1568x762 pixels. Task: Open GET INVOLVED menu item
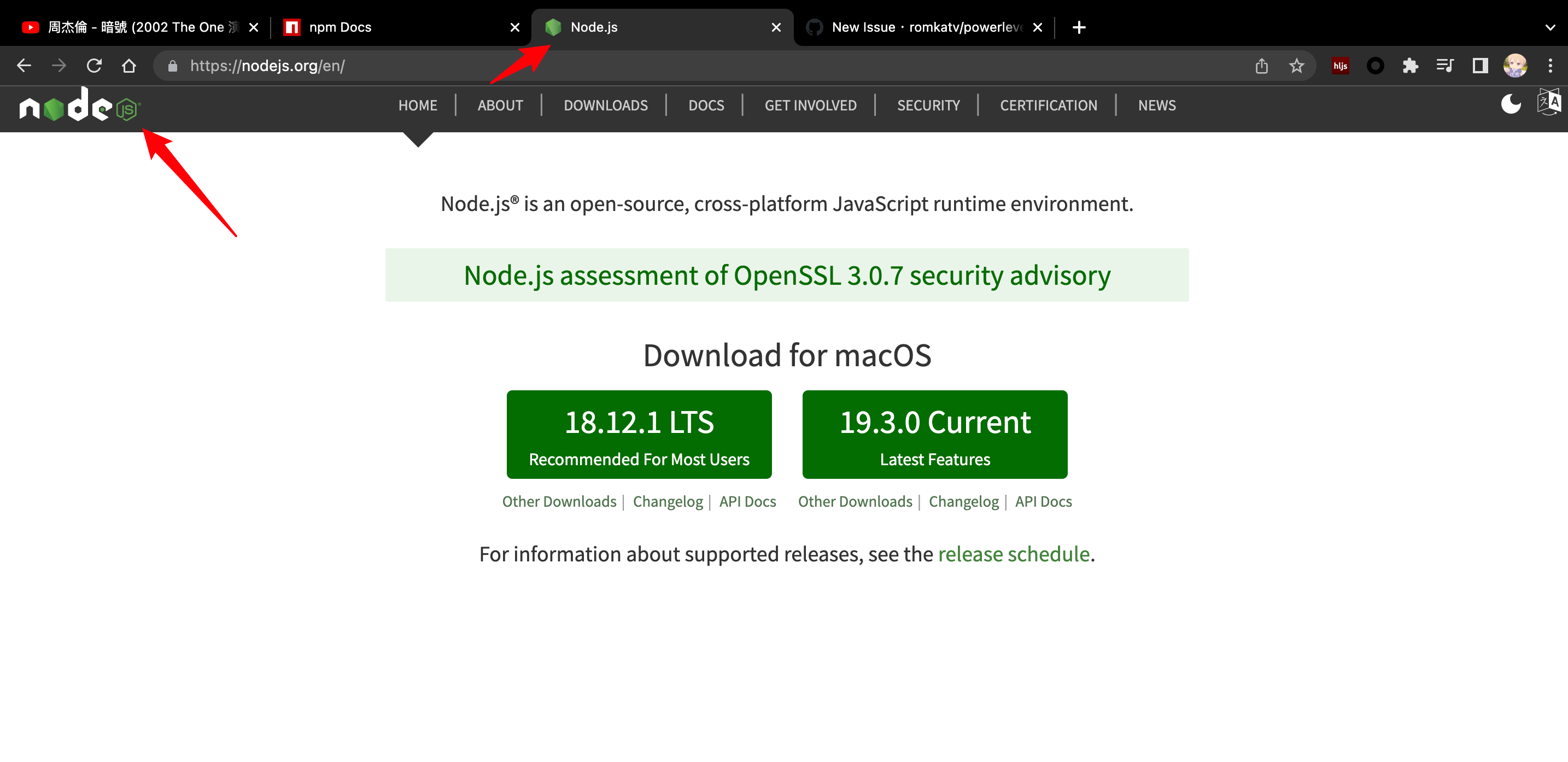(x=810, y=105)
